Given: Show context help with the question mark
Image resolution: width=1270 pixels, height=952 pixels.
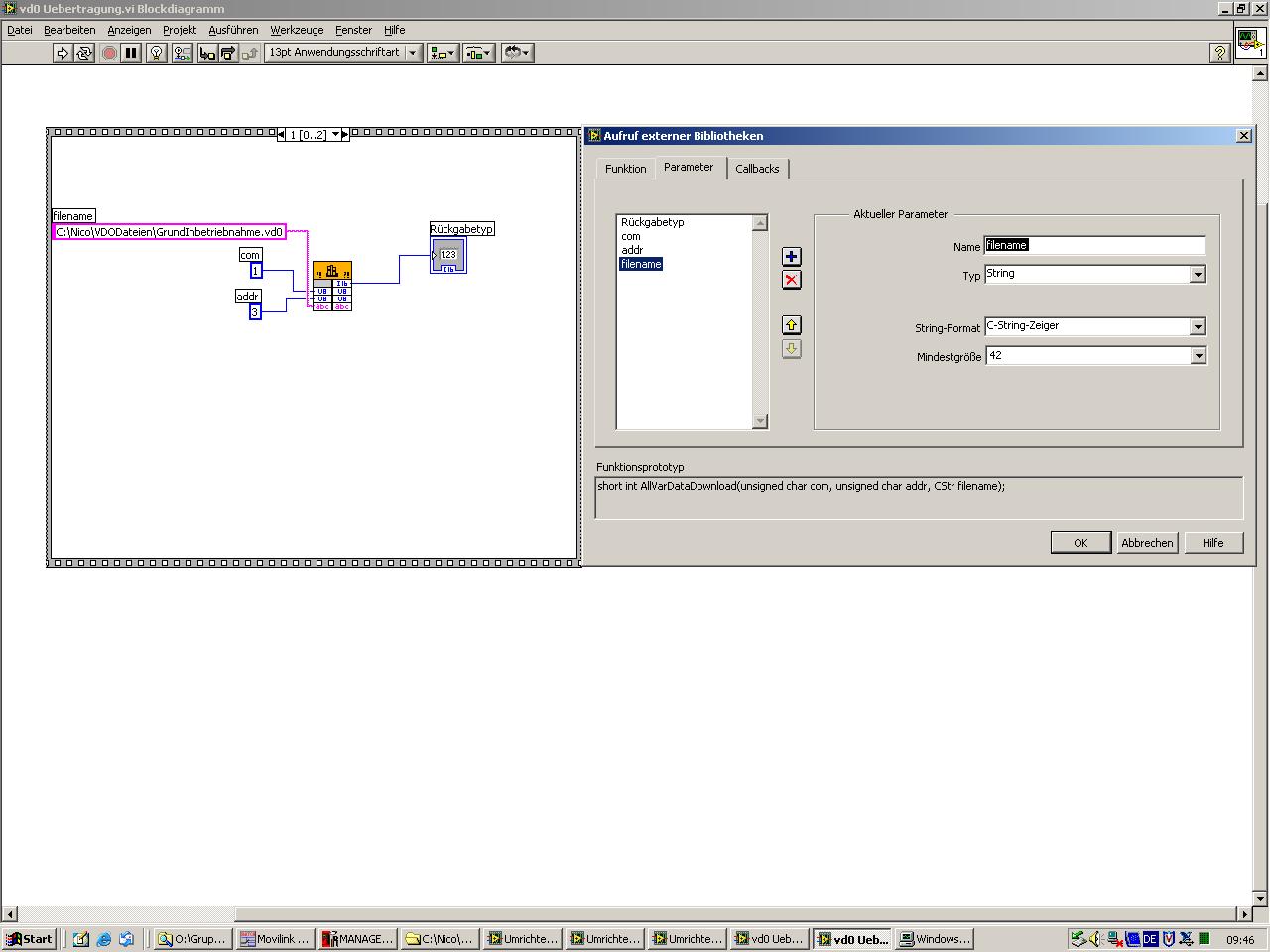Looking at the screenshot, I should pyautogui.click(x=1220, y=54).
